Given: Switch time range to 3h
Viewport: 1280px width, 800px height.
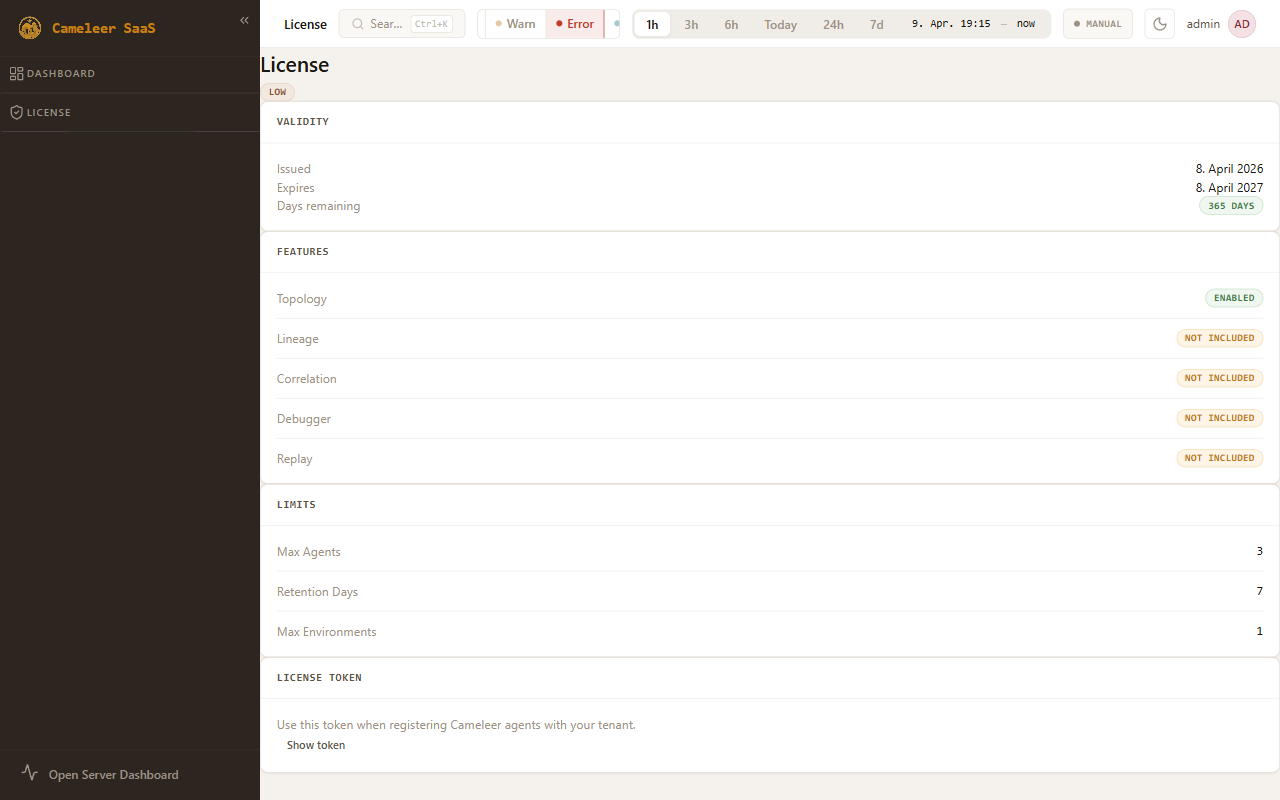Looking at the screenshot, I should (x=691, y=24).
